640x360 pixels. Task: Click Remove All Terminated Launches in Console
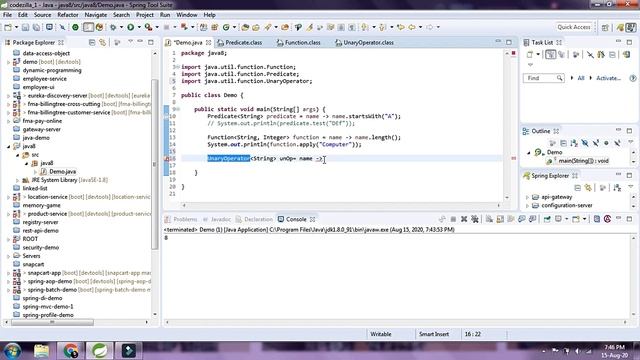[x=475, y=219]
